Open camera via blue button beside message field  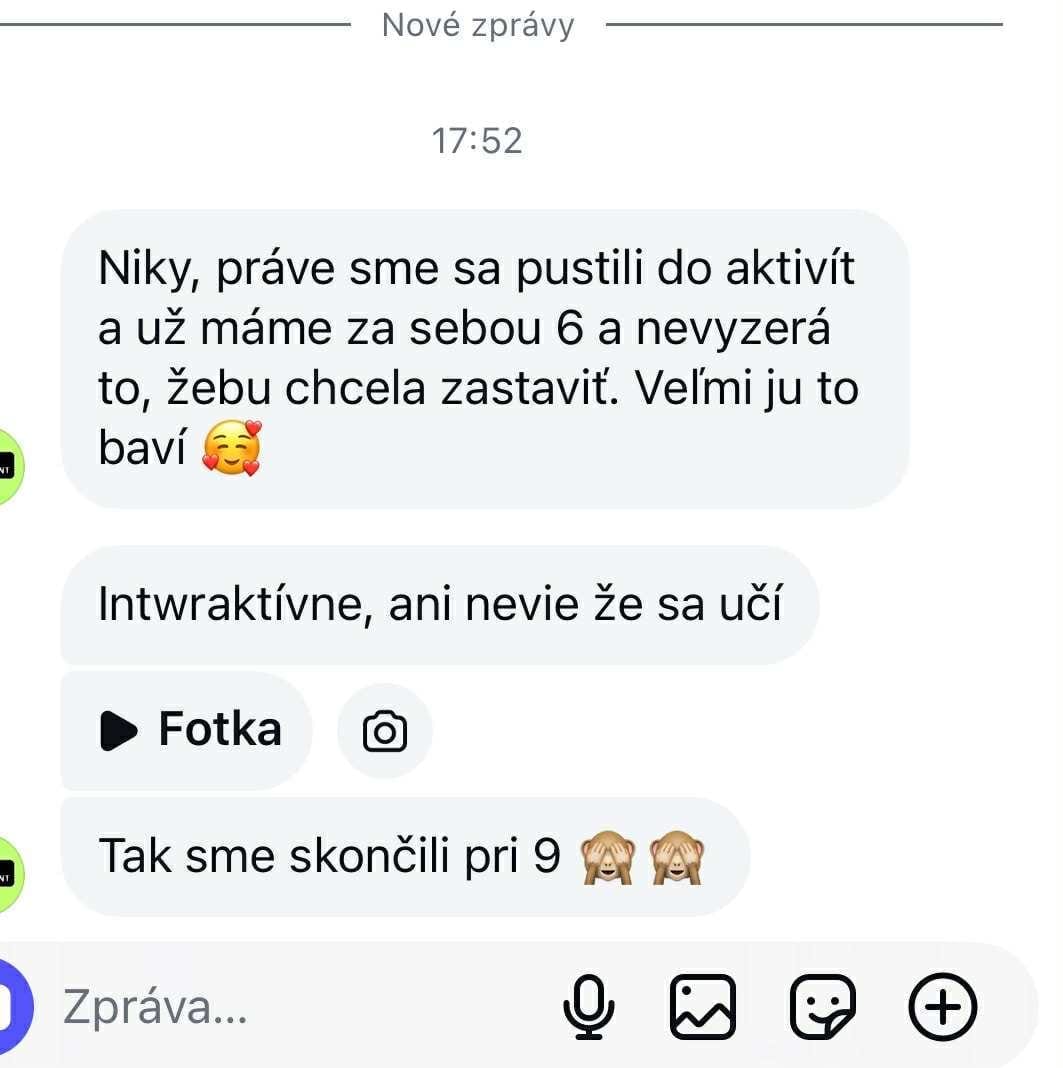click(14, 1007)
